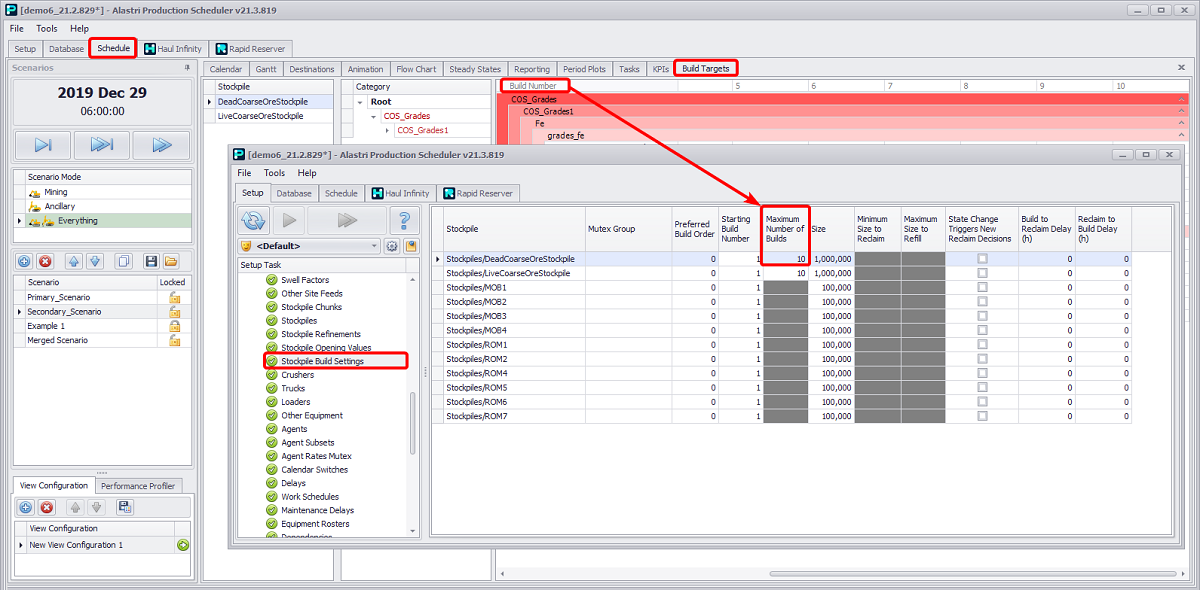Collapse the COS_Grades row chevron

click(x=1182, y=100)
